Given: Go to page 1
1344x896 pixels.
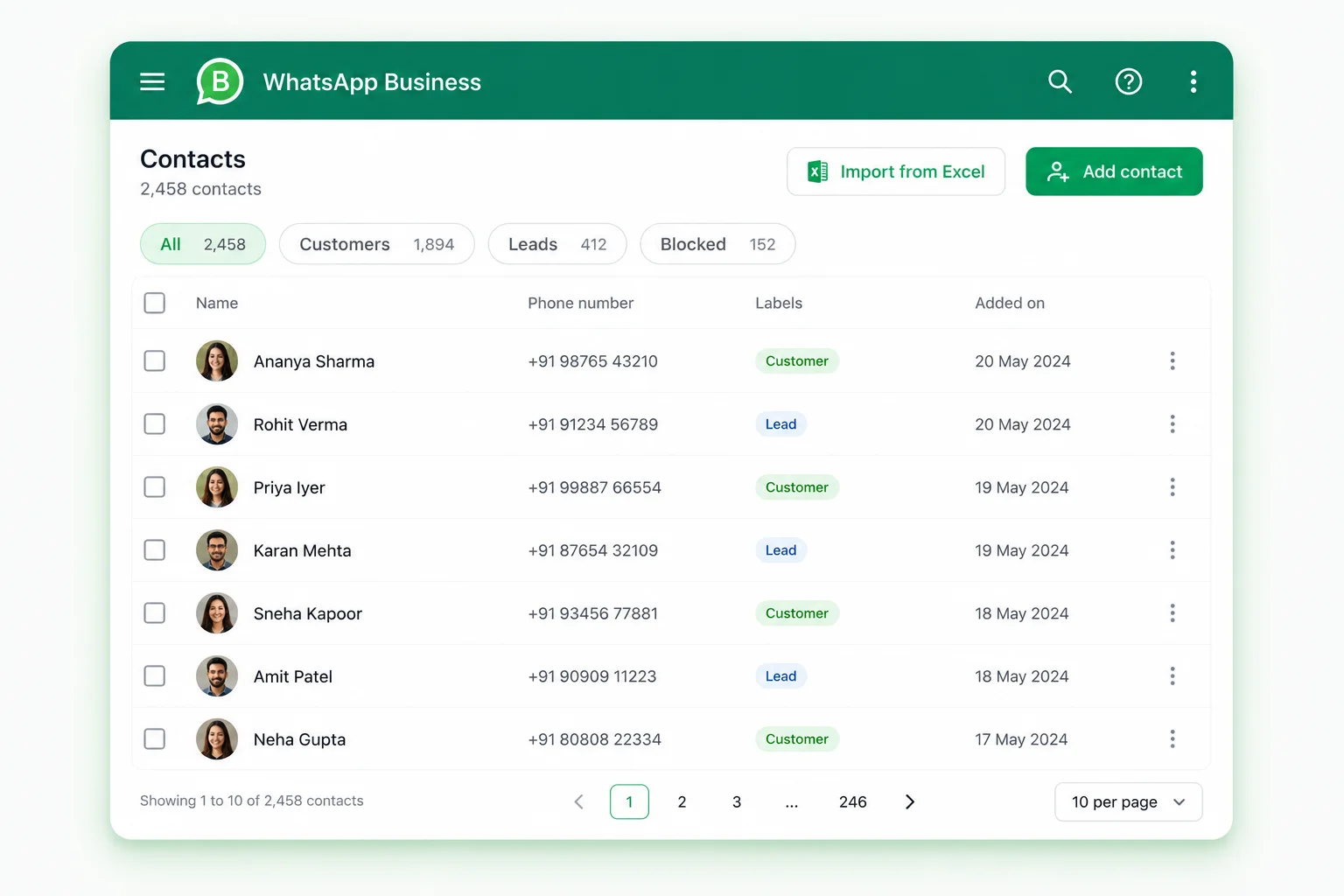Looking at the screenshot, I should click(x=629, y=801).
